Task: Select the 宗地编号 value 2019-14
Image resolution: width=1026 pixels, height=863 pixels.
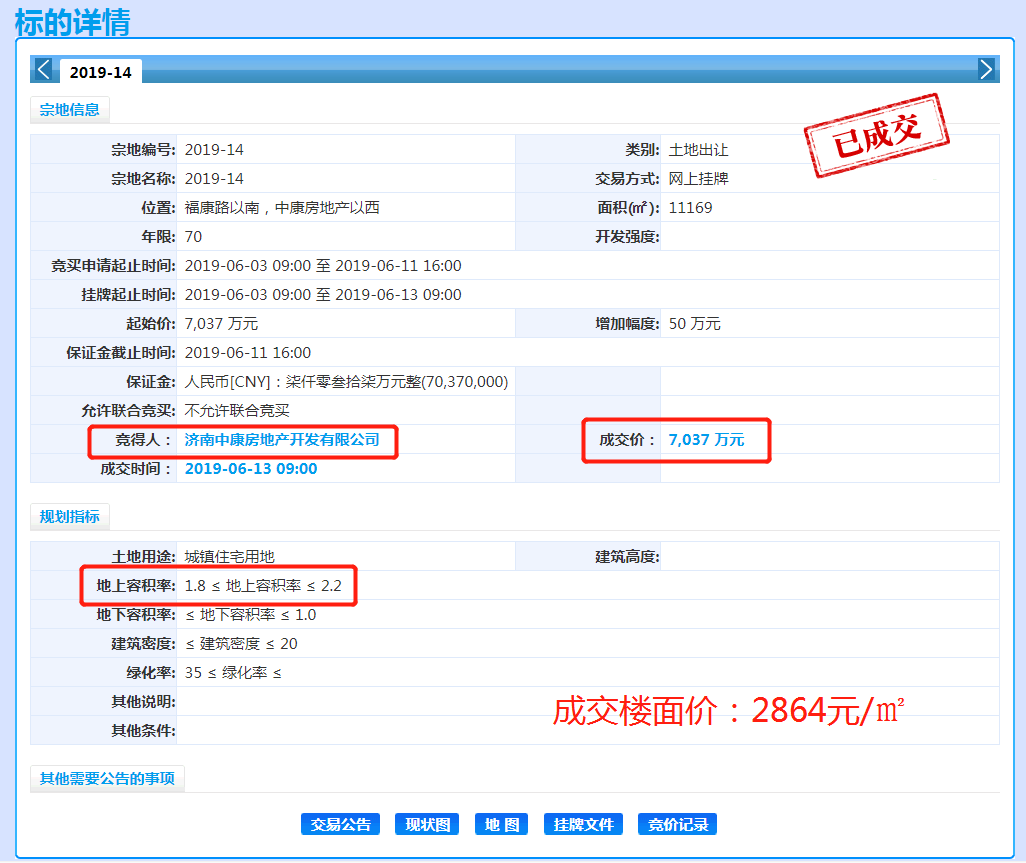Action: click(214, 150)
